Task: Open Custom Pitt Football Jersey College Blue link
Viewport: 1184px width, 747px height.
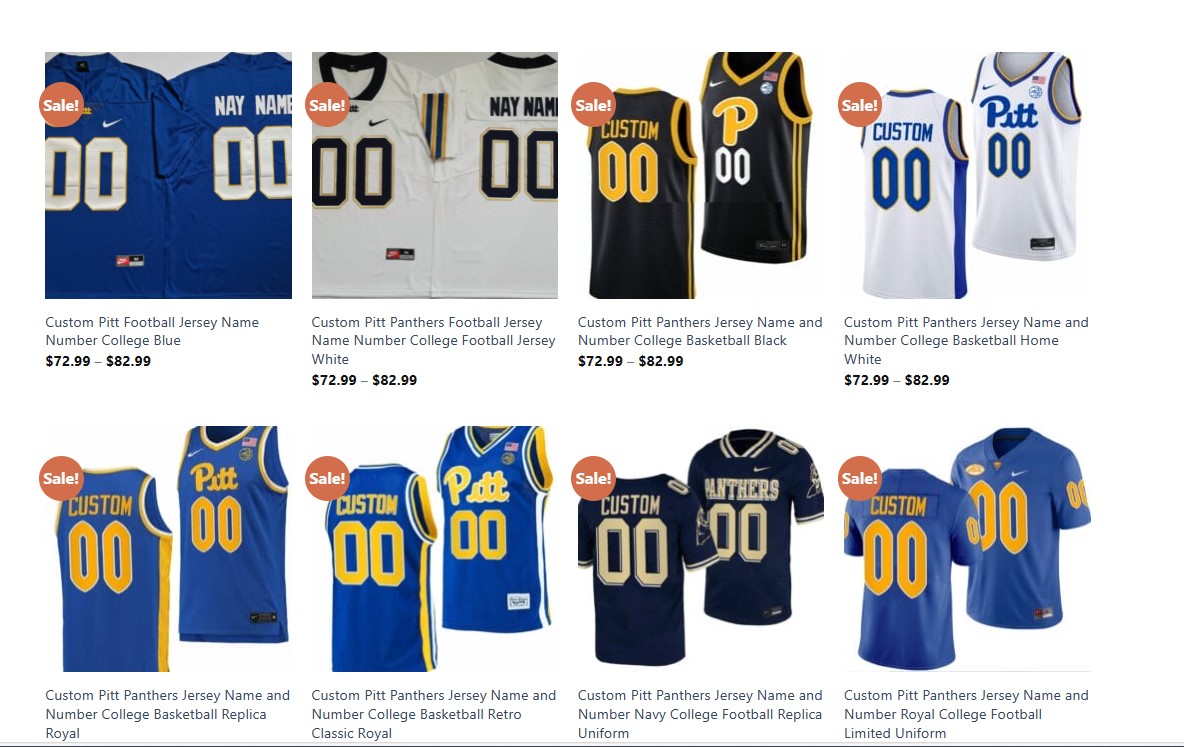Action: [x=152, y=331]
